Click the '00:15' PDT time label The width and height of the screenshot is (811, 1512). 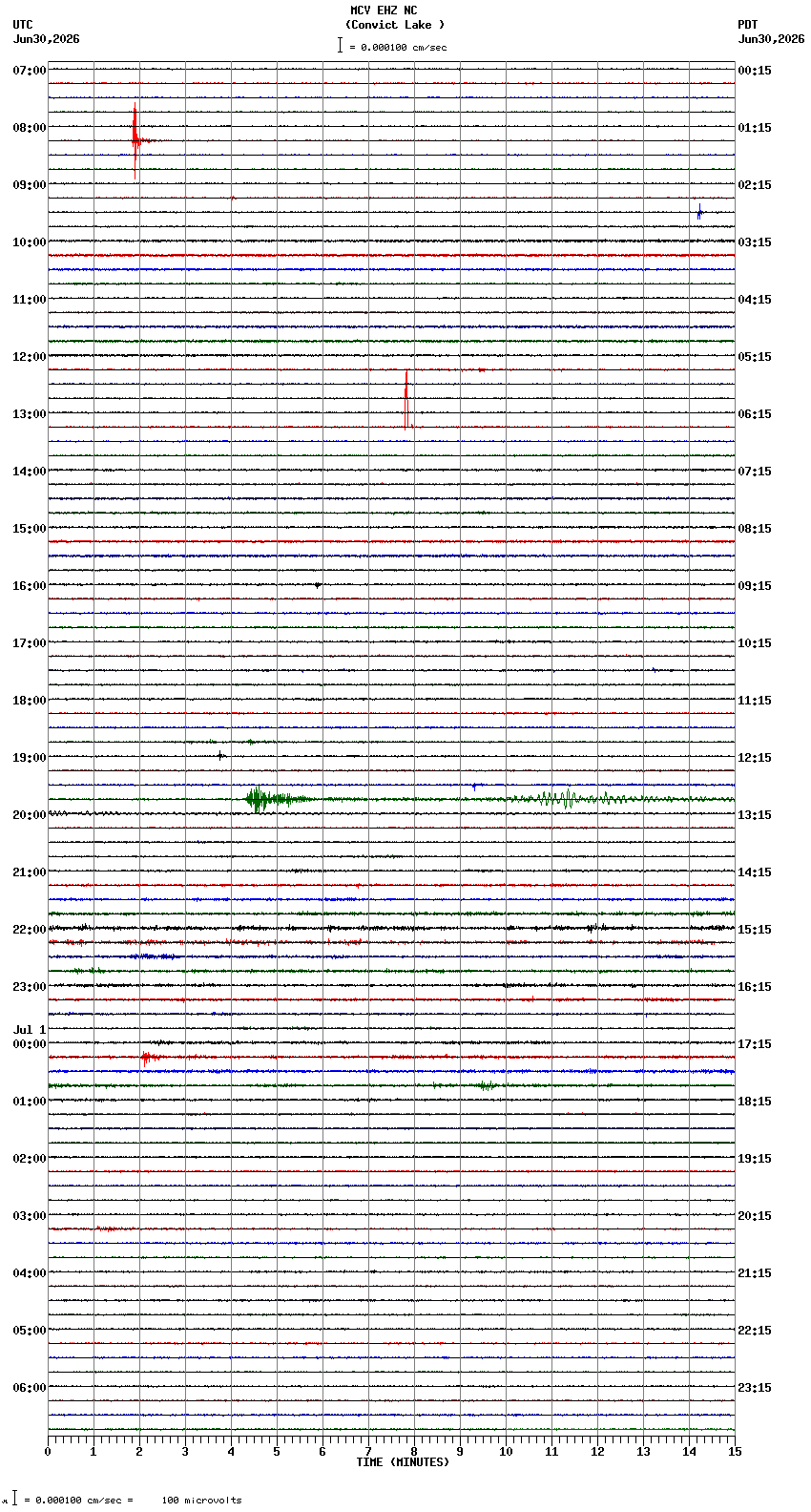[755, 71]
